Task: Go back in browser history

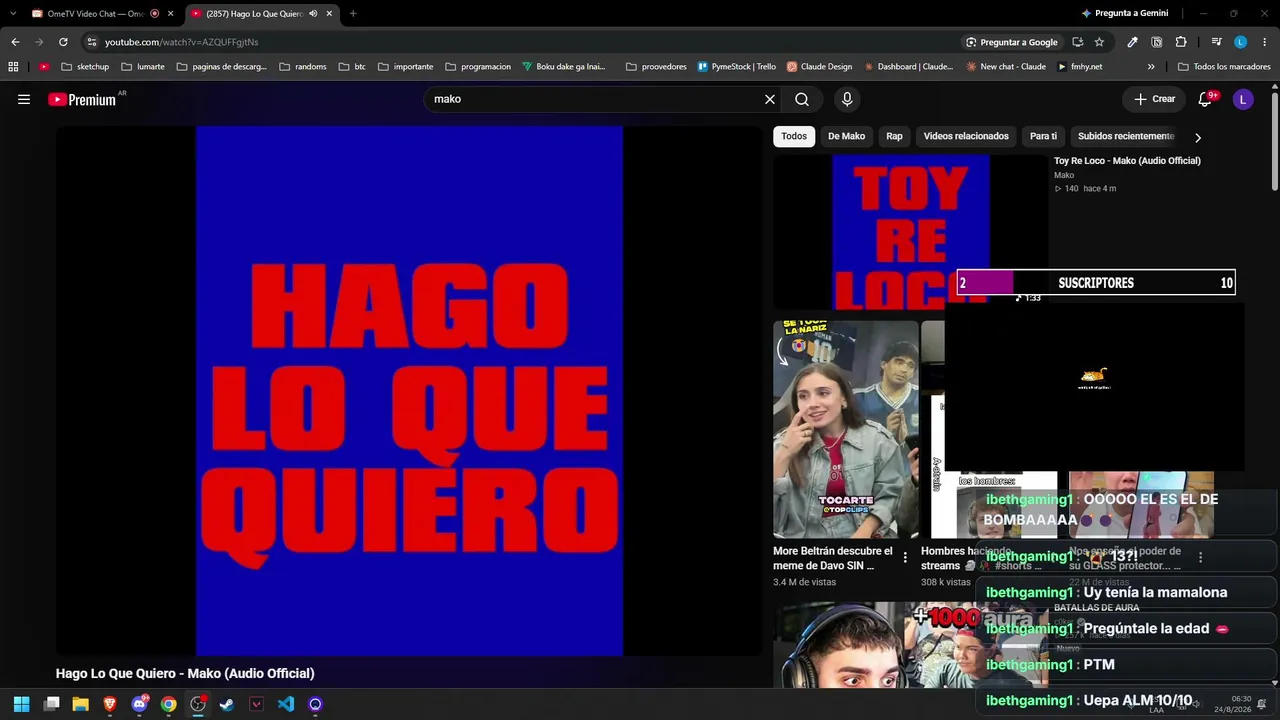Action: click(x=15, y=42)
